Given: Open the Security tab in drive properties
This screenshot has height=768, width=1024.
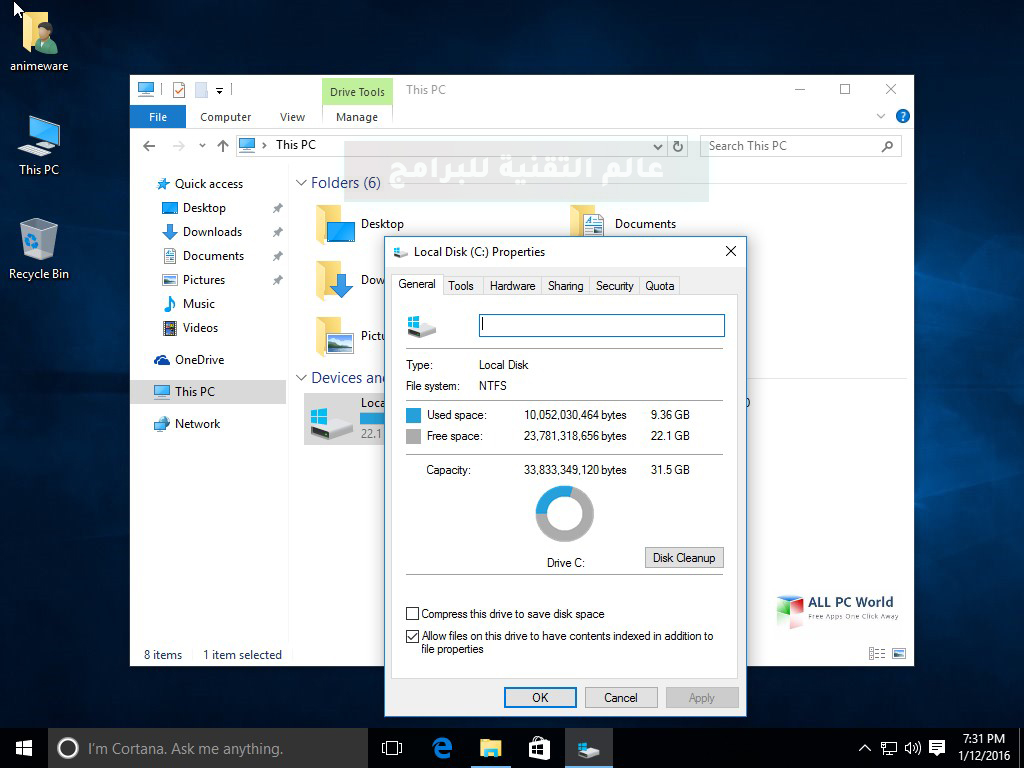Looking at the screenshot, I should [x=613, y=285].
